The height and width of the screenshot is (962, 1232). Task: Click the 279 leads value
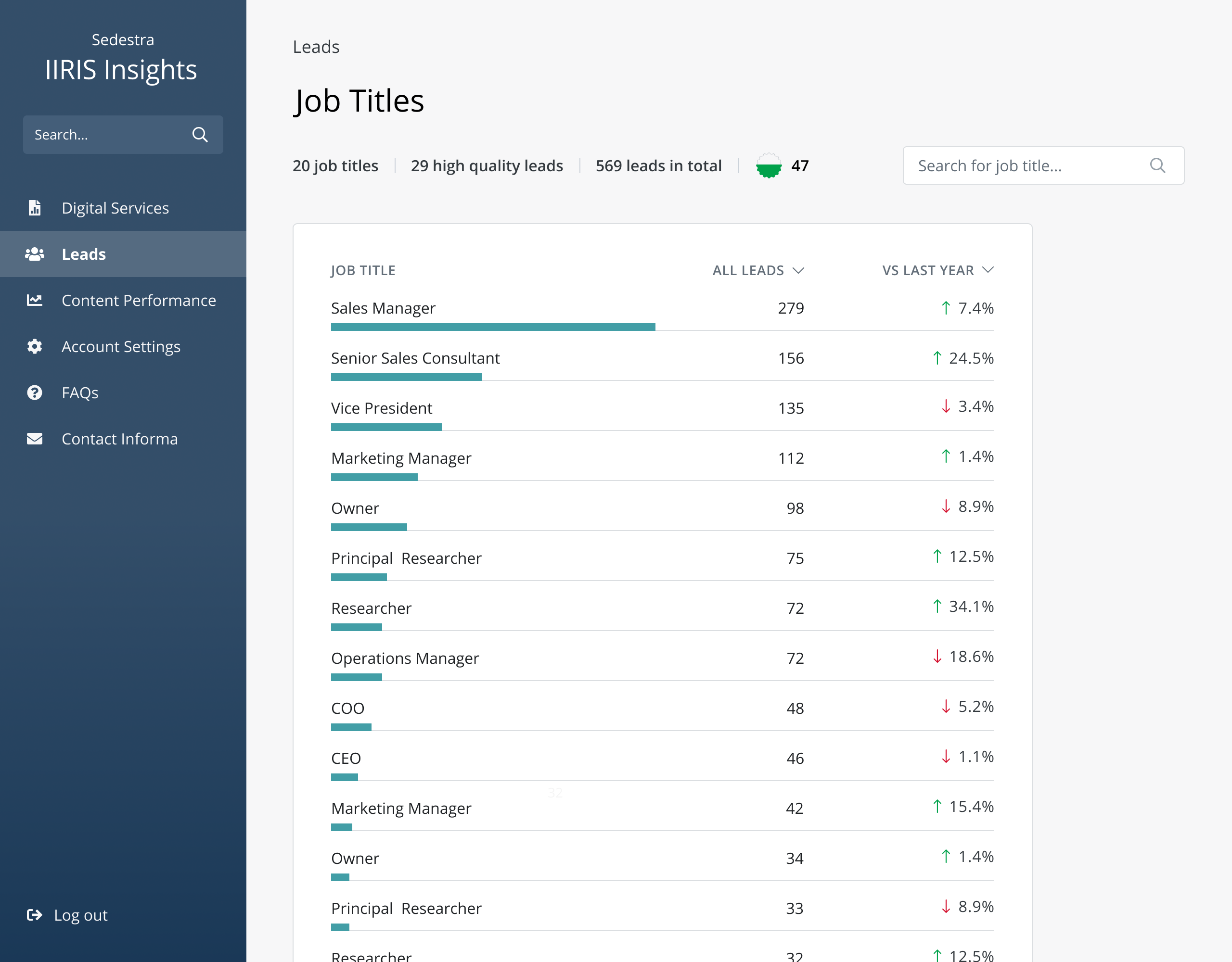click(x=791, y=308)
